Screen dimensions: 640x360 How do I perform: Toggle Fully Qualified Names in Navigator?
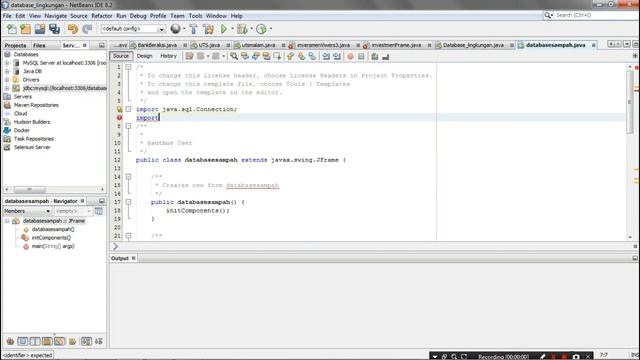tap(73, 341)
